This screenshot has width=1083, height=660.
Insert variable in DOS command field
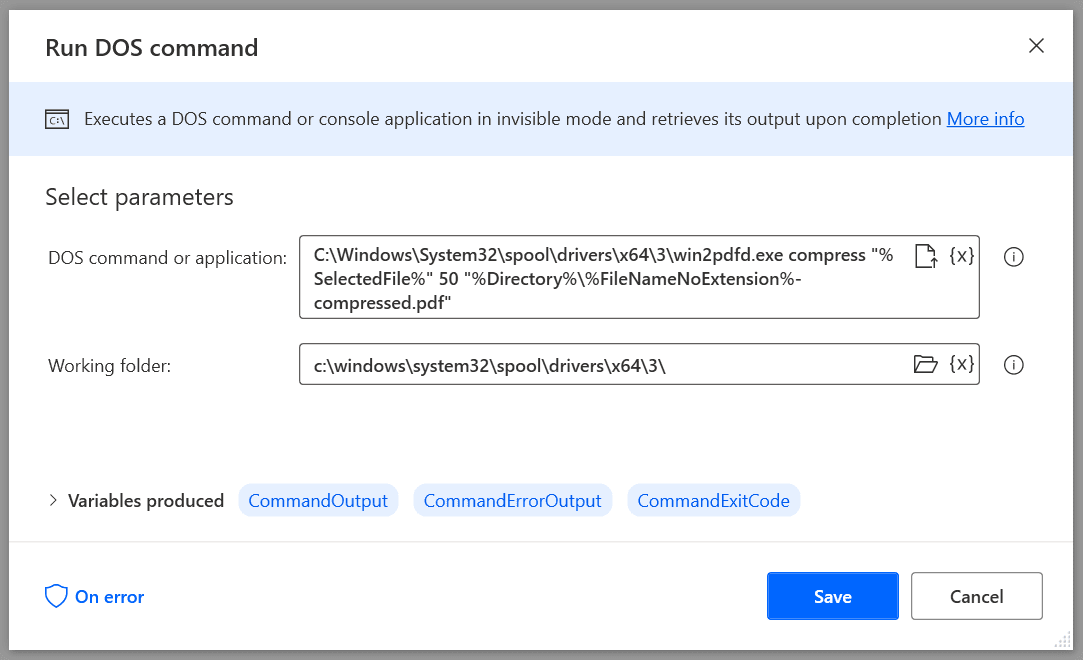click(961, 255)
